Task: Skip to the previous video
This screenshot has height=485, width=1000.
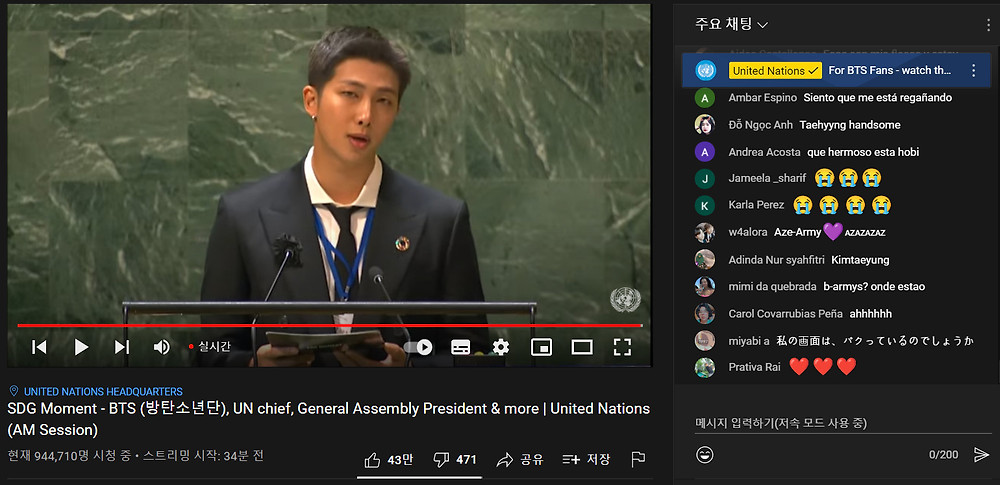Action: [x=39, y=347]
